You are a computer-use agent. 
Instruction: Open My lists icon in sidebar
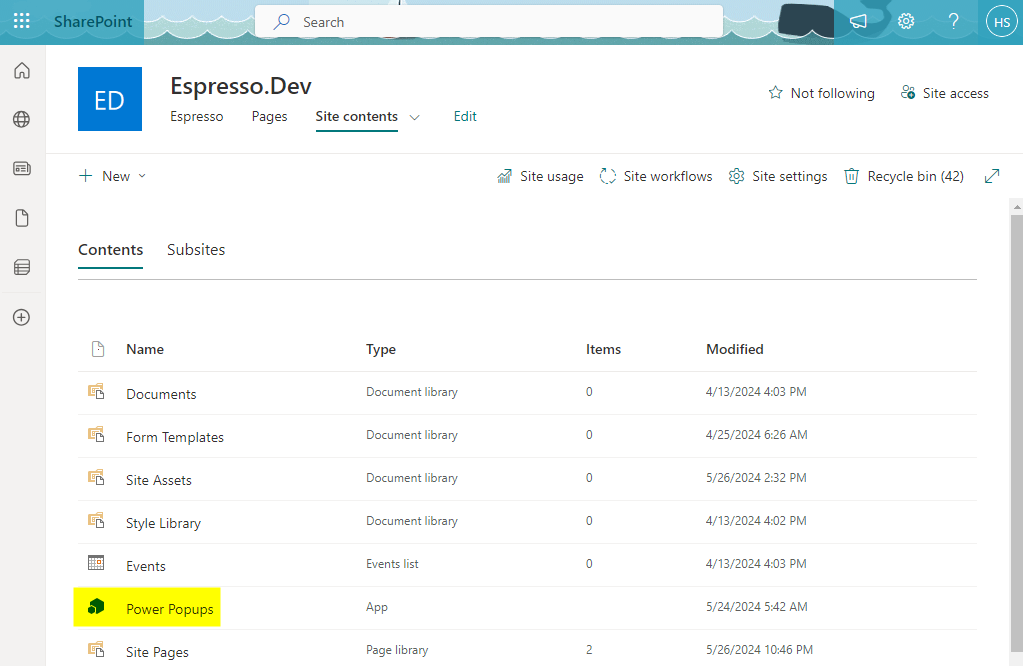point(22,267)
